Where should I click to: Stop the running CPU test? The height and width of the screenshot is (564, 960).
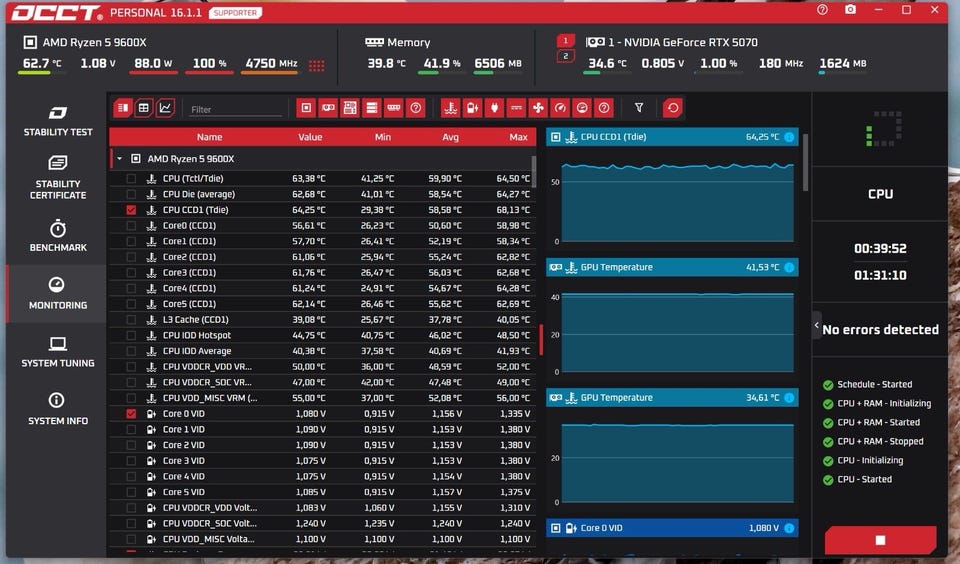click(880, 540)
